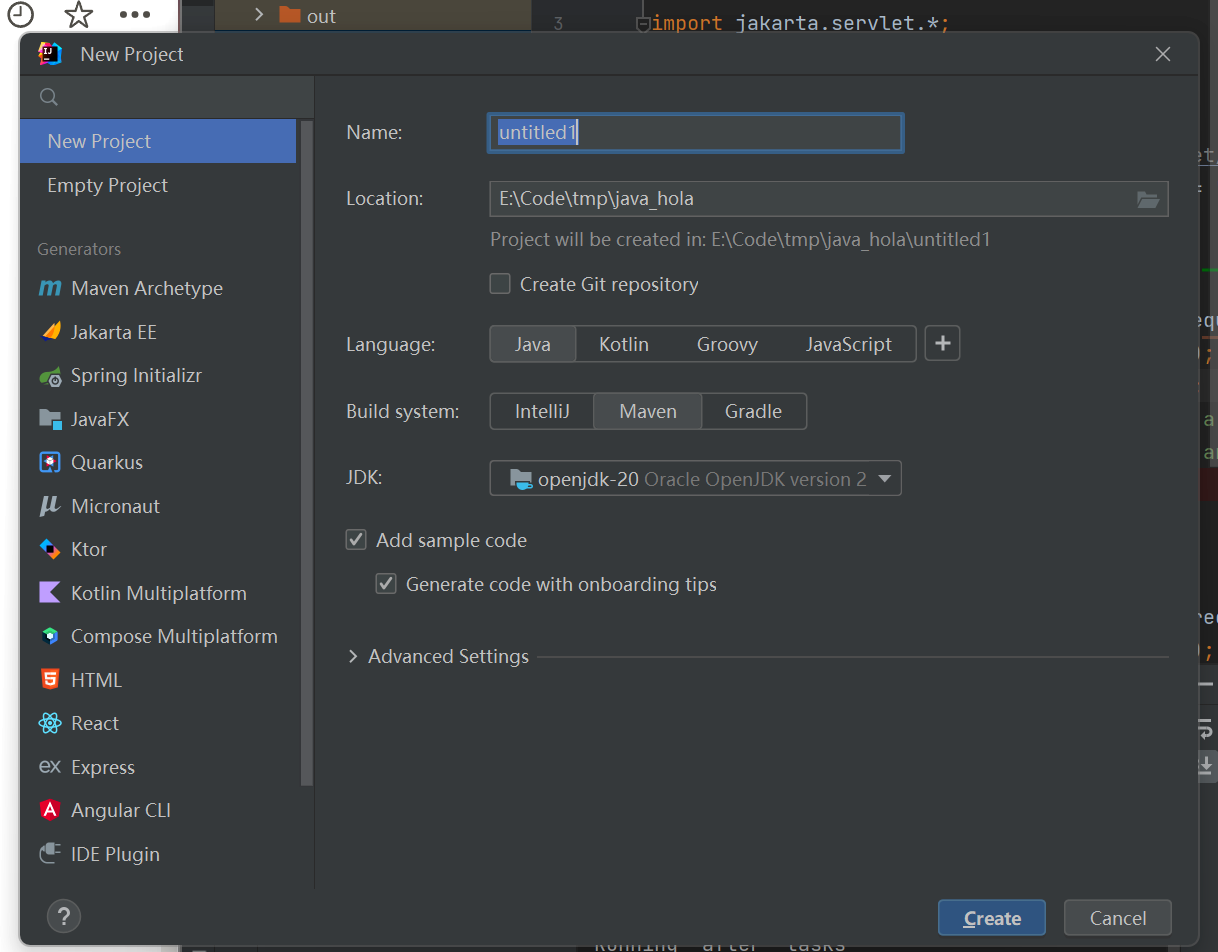Click the Angular CLI icon
This screenshot has width=1218, height=952.
pyautogui.click(x=50, y=810)
